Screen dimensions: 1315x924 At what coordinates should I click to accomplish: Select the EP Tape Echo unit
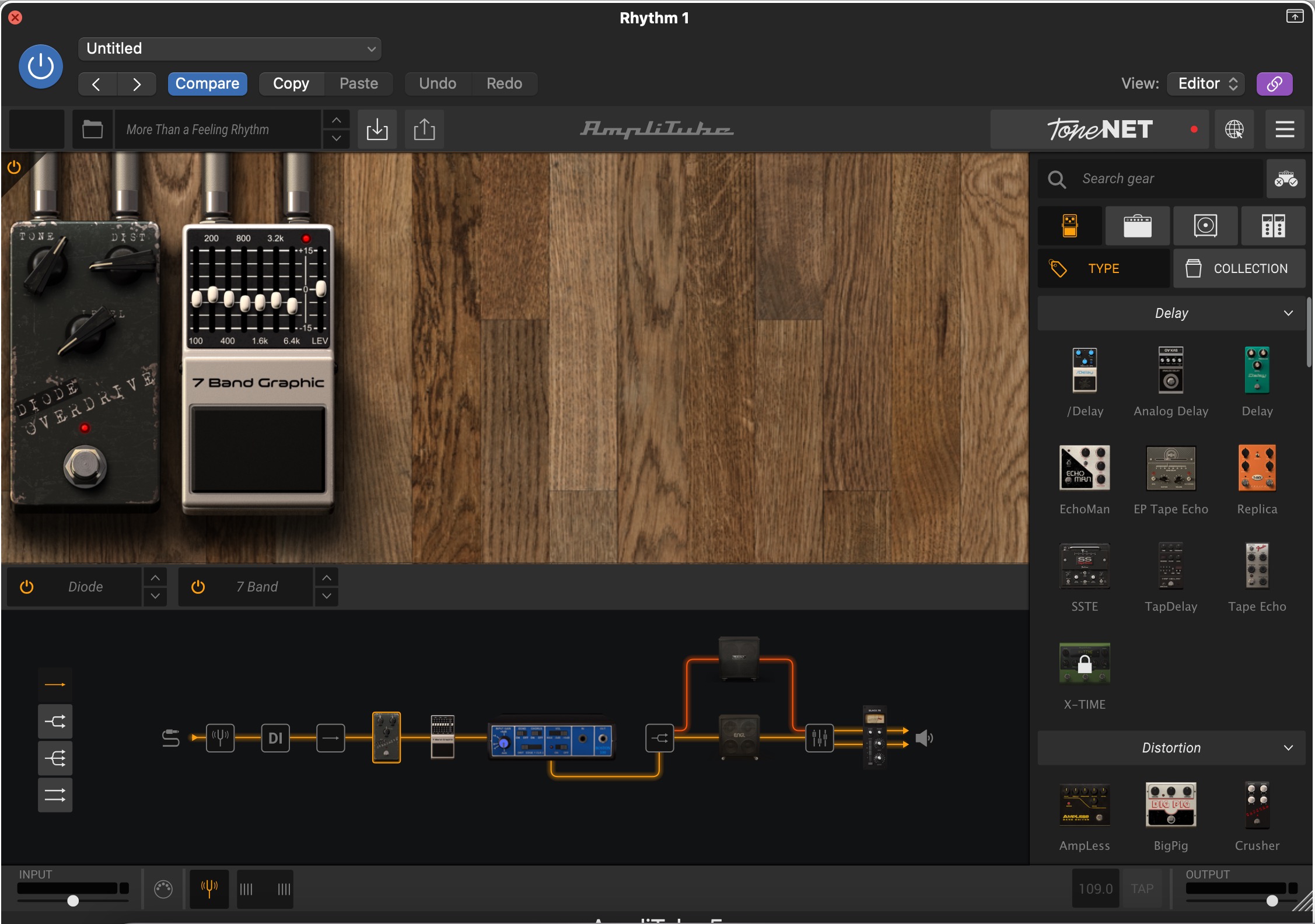click(1170, 468)
